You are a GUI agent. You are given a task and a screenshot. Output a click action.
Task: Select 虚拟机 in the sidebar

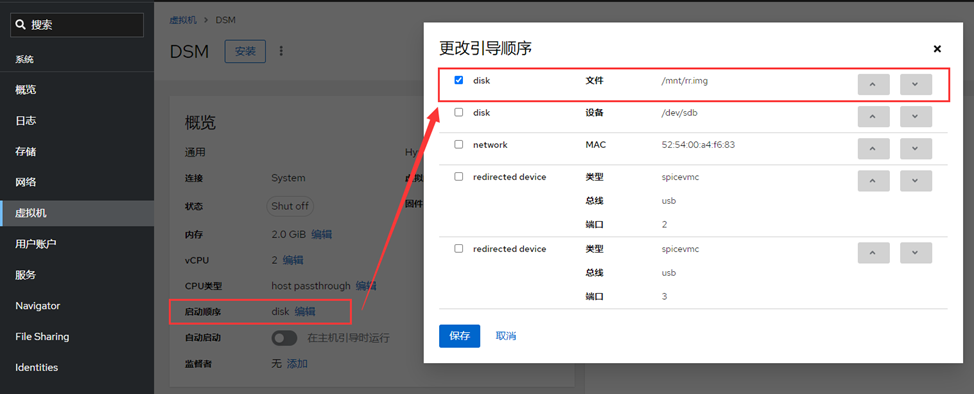click(x=77, y=213)
